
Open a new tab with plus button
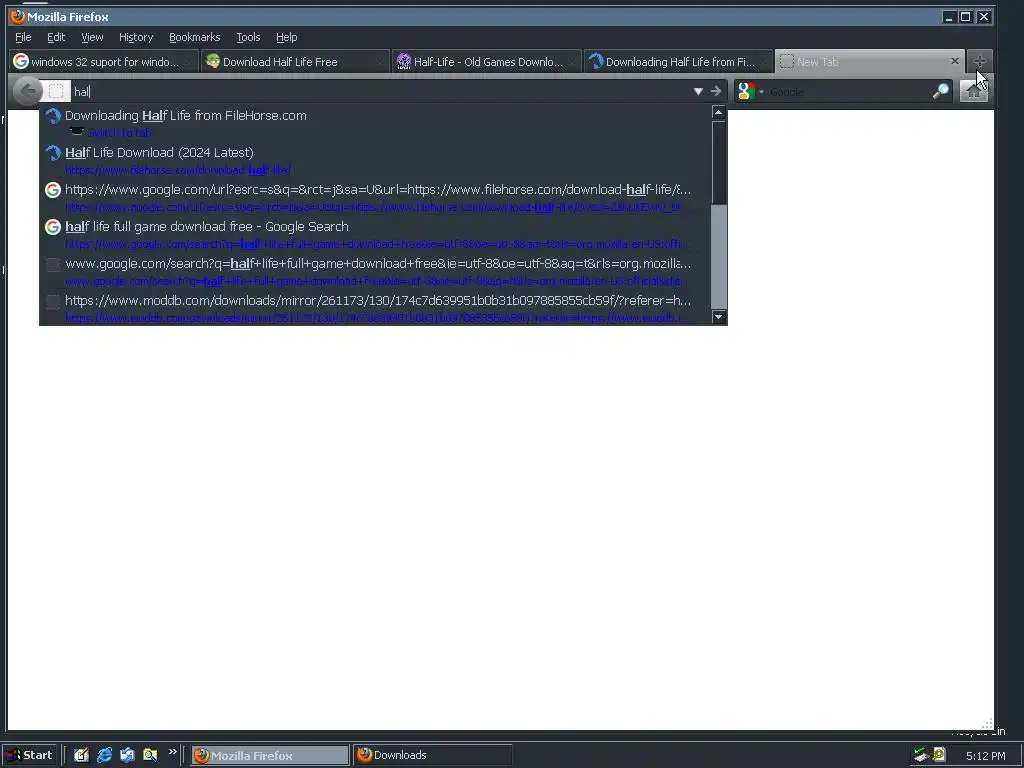(x=980, y=61)
